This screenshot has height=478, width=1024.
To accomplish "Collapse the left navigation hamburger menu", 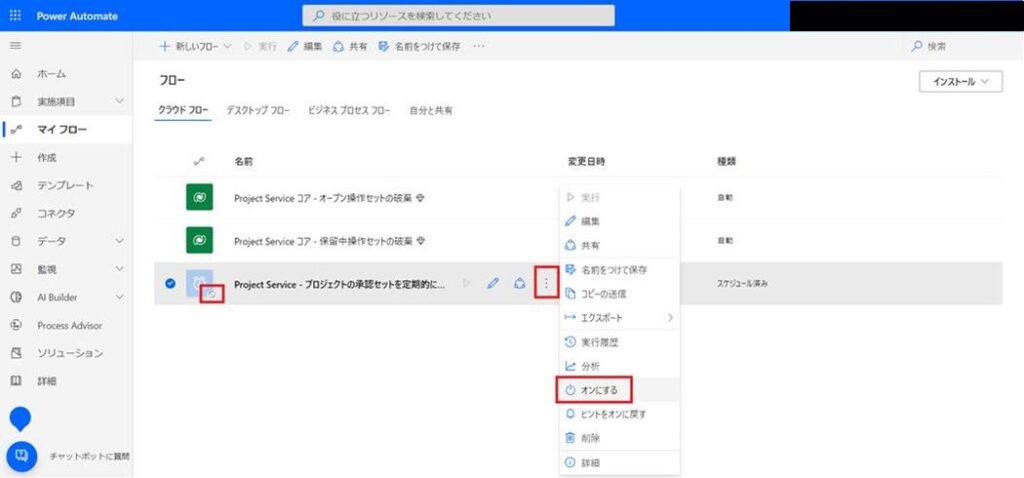I will [x=16, y=46].
